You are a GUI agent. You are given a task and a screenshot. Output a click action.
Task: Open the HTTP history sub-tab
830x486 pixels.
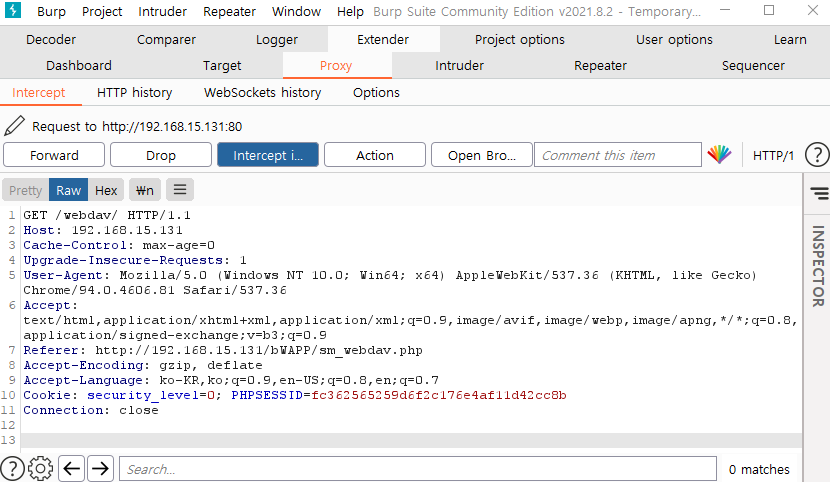point(134,93)
